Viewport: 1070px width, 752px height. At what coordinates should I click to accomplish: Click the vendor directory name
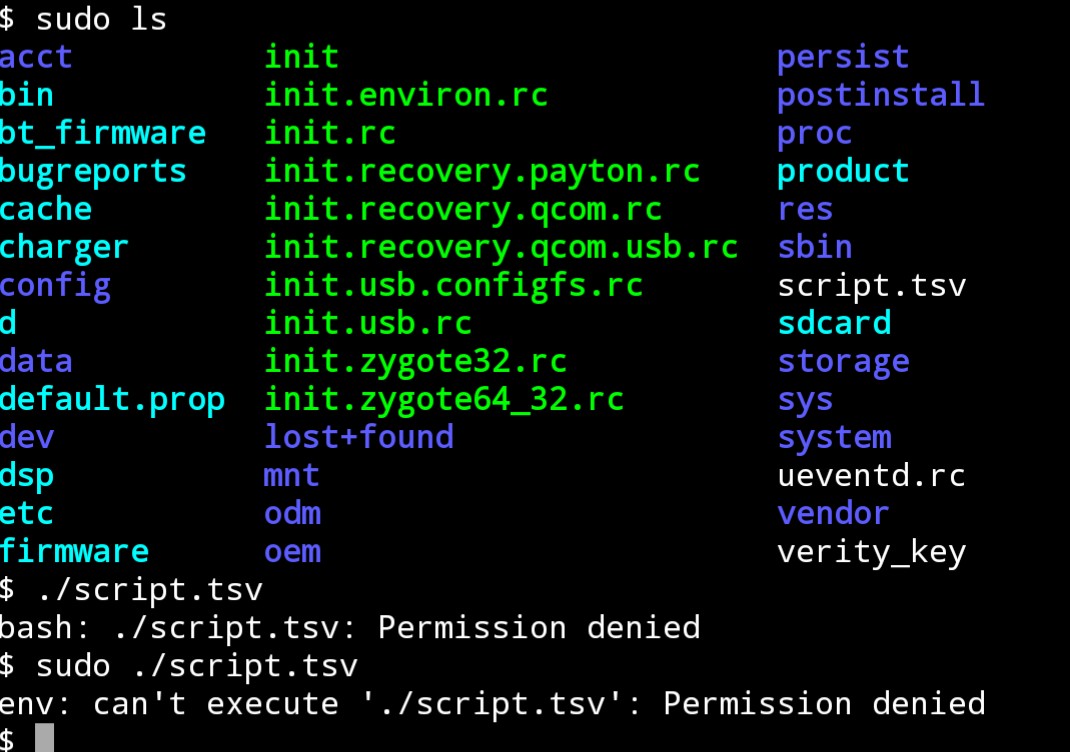point(833,513)
